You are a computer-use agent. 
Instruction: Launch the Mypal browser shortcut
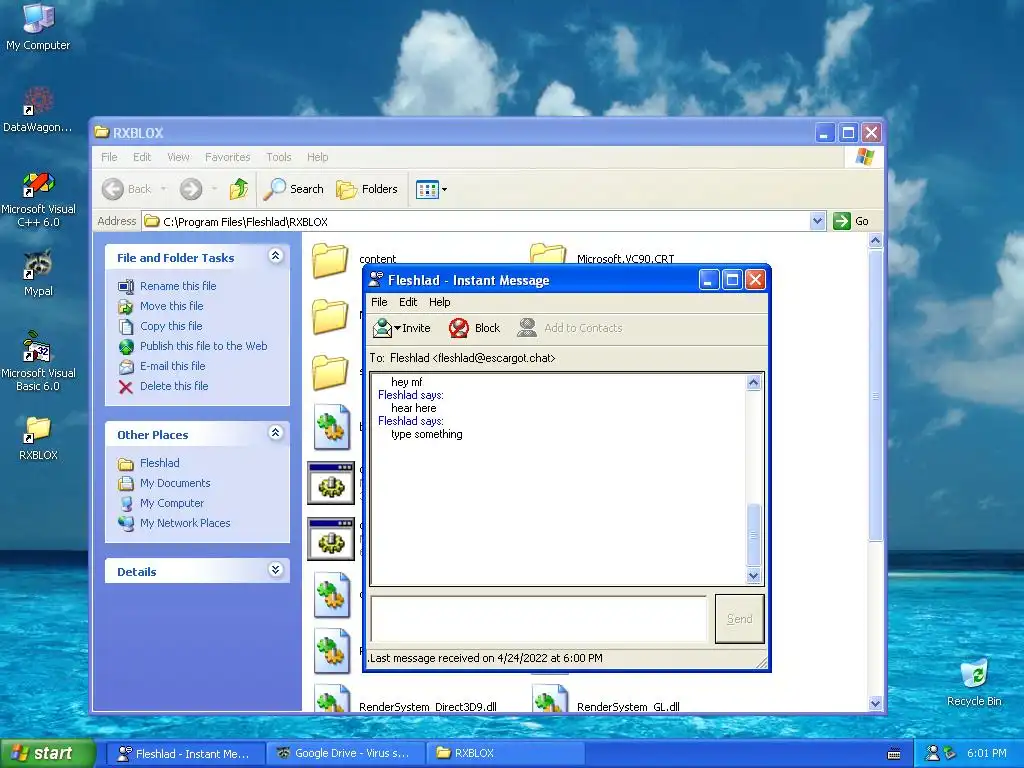point(38,273)
